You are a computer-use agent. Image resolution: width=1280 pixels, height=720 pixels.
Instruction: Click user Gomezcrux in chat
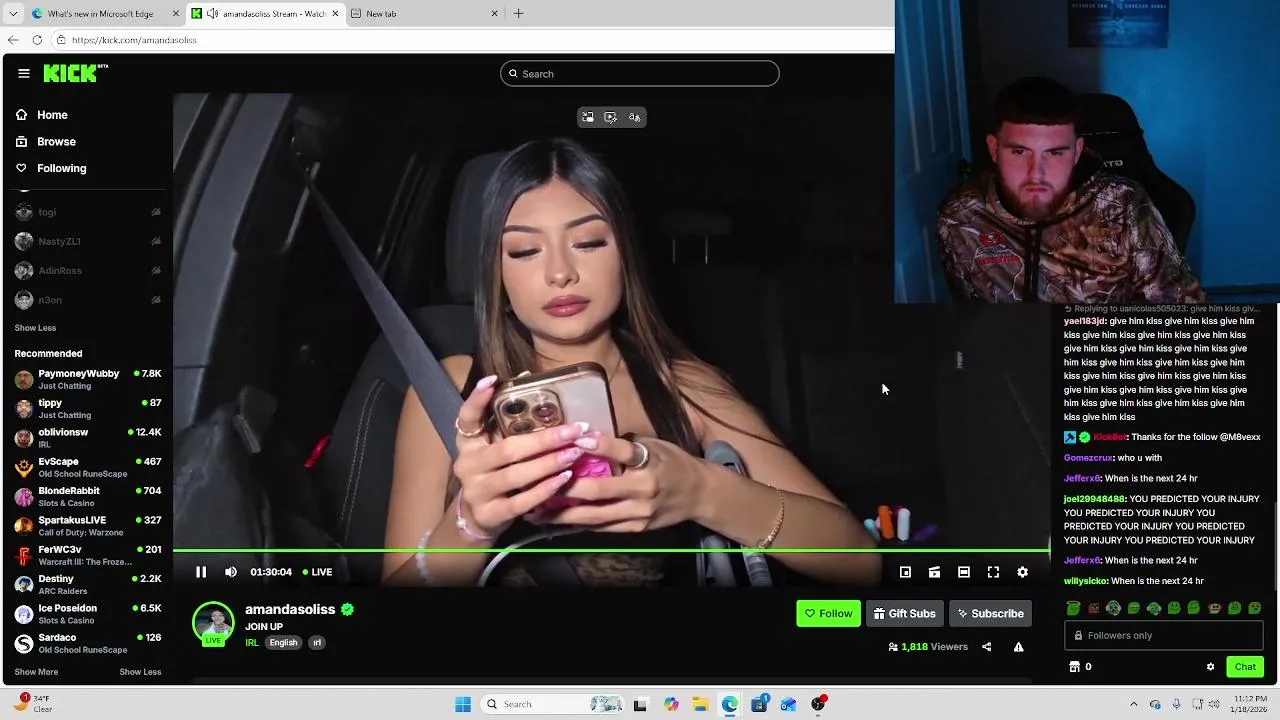tap(1088, 458)
